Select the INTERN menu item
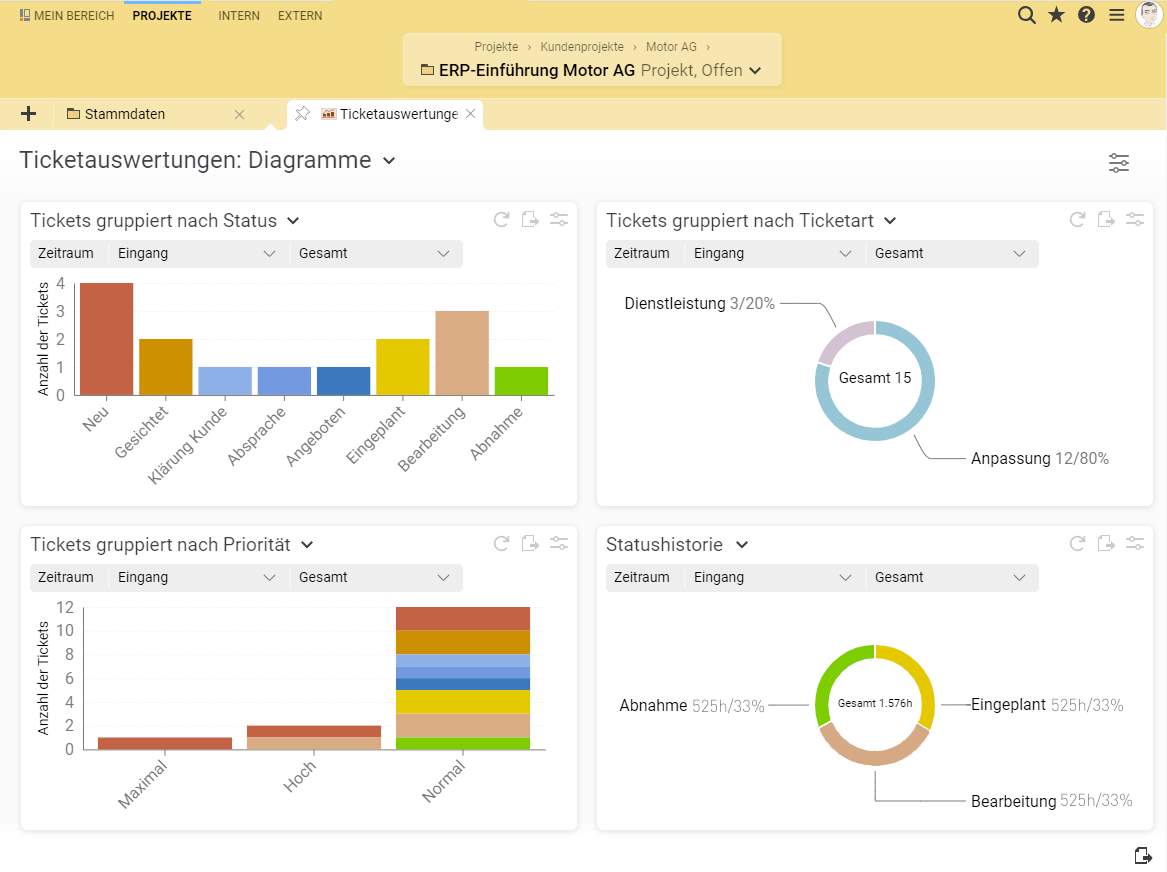The height and width of the screenshot is (872, 1167). tap(239, 16)
